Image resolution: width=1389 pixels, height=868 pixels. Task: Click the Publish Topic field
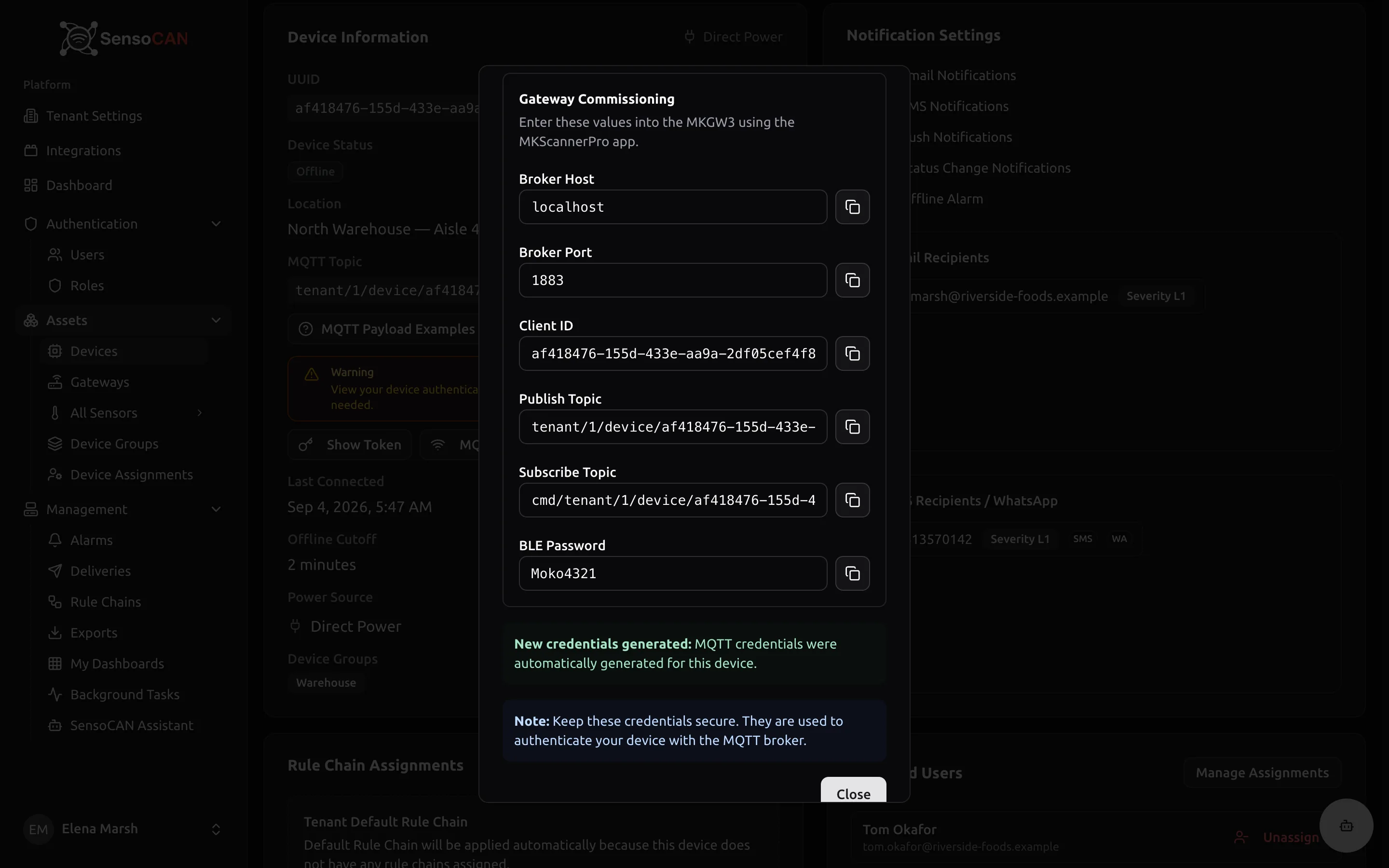(673, 427)
